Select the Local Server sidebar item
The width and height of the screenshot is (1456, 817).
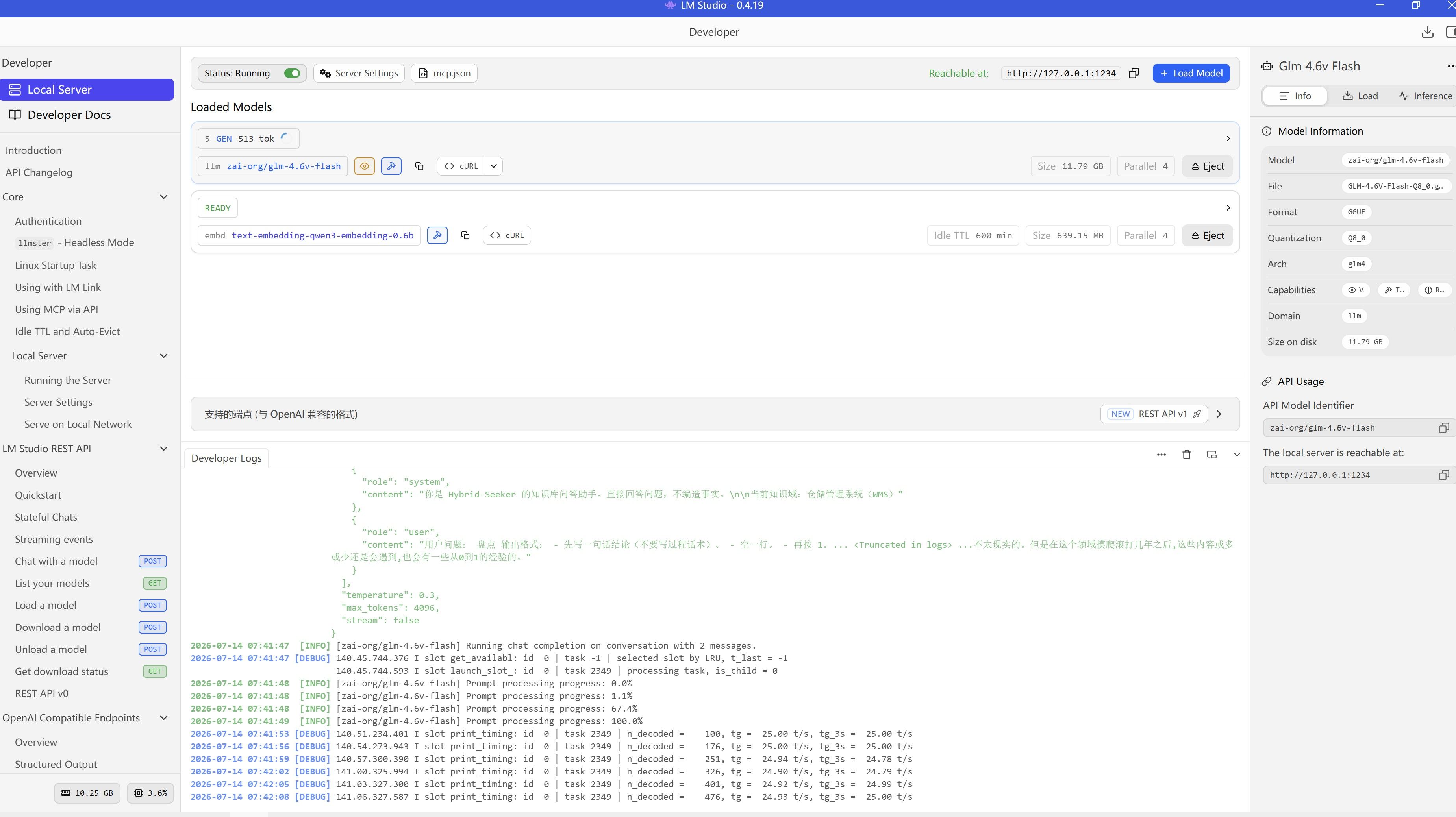pyautogui.click(x=87, y=90)
